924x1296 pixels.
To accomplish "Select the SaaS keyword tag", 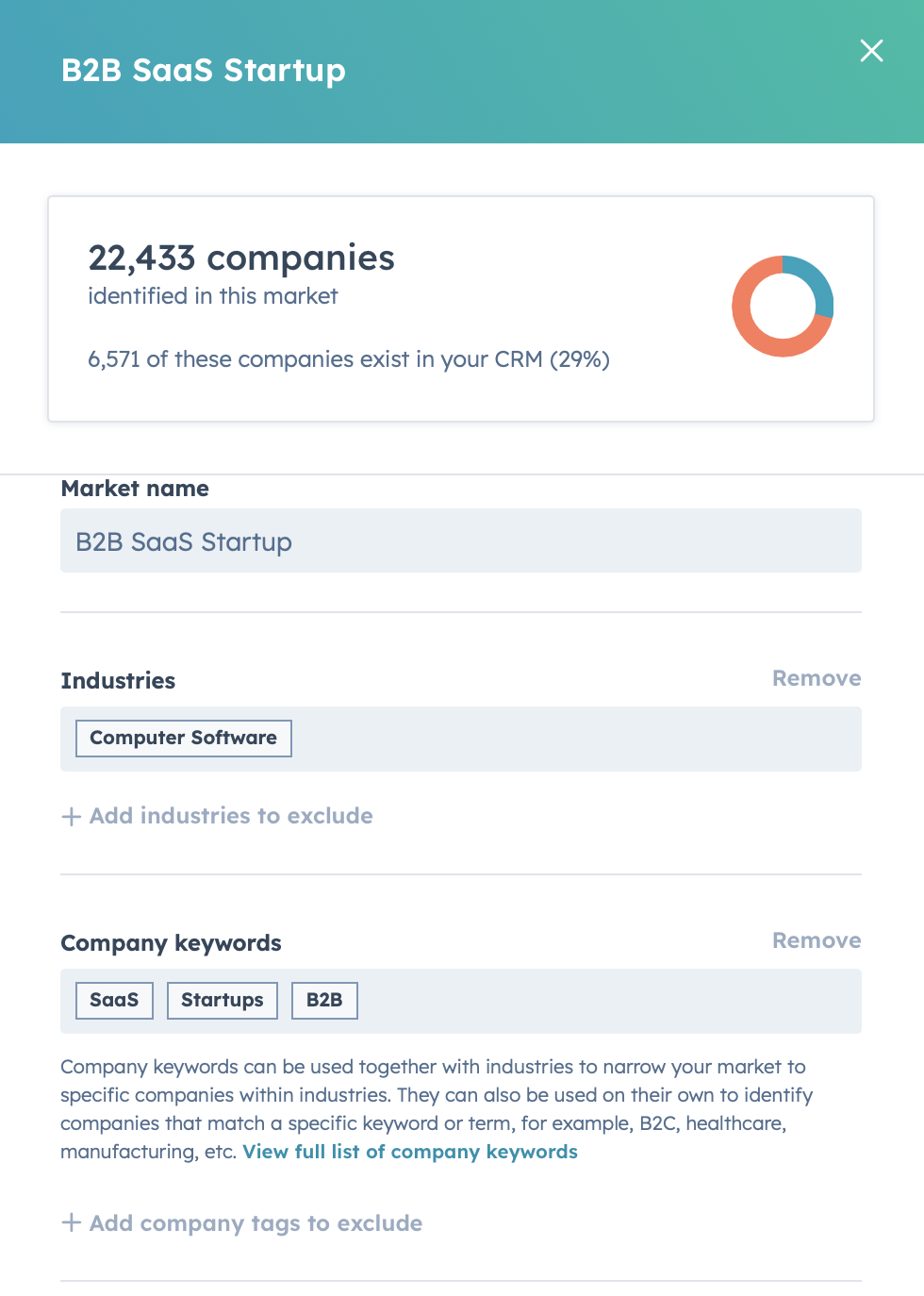I will pos(114,1001).
